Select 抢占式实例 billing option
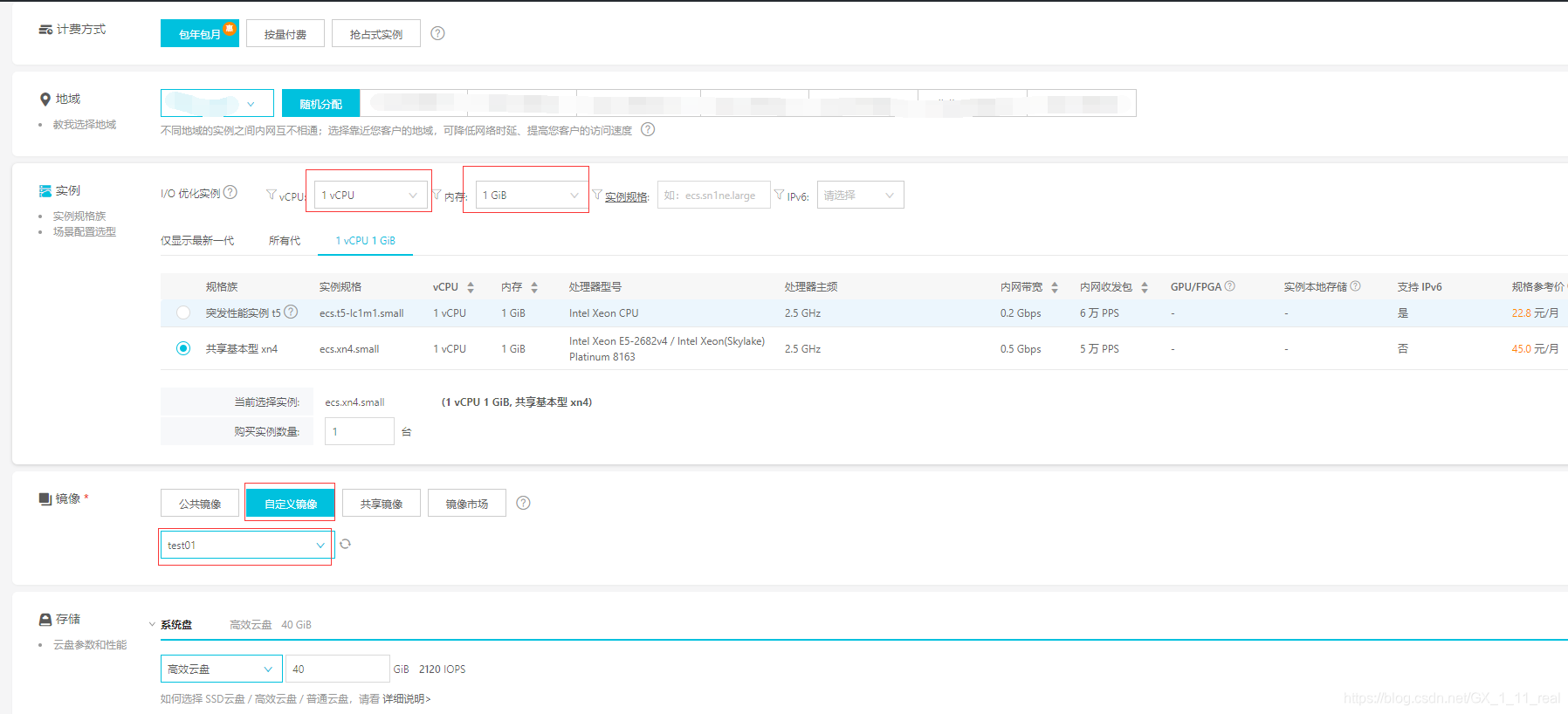1568x714 pixels. pos(376,33)
